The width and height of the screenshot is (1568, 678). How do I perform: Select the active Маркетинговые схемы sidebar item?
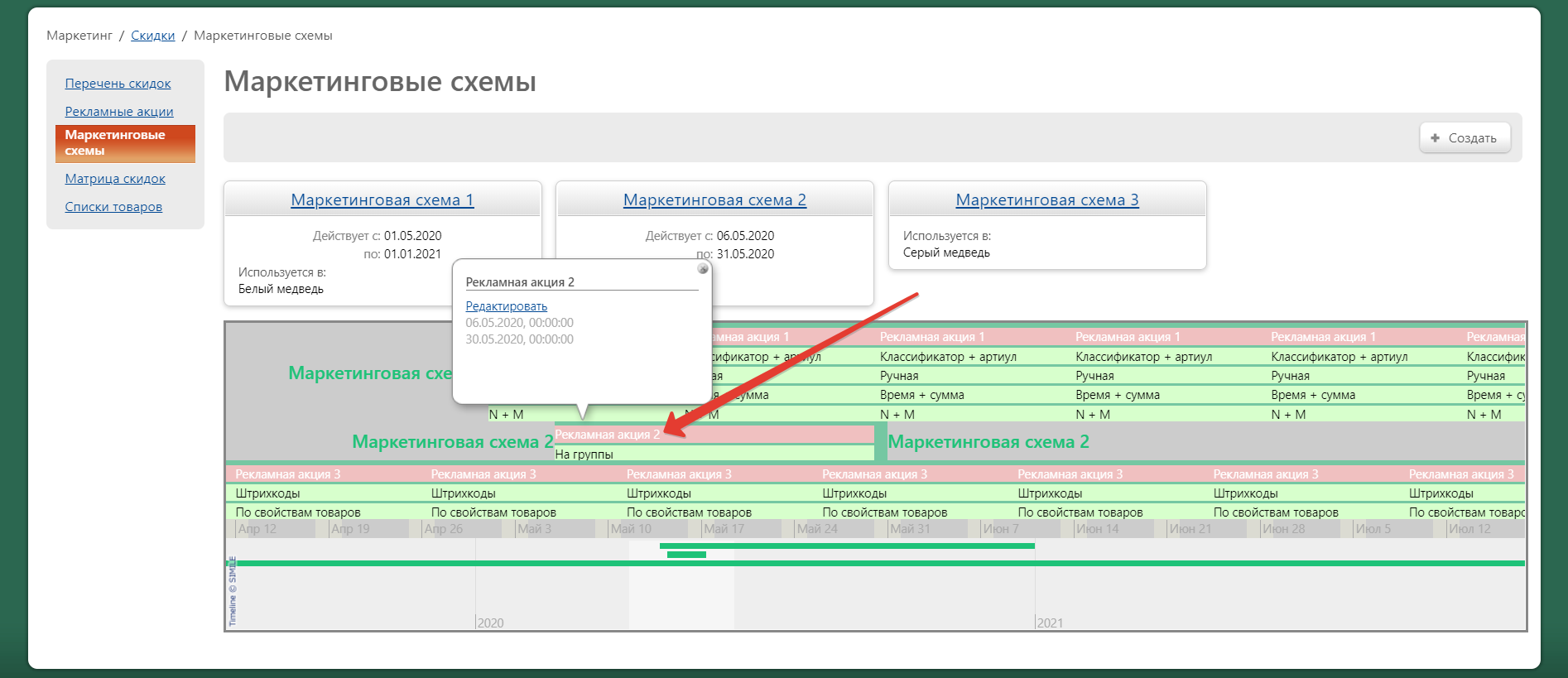point(125,143)
